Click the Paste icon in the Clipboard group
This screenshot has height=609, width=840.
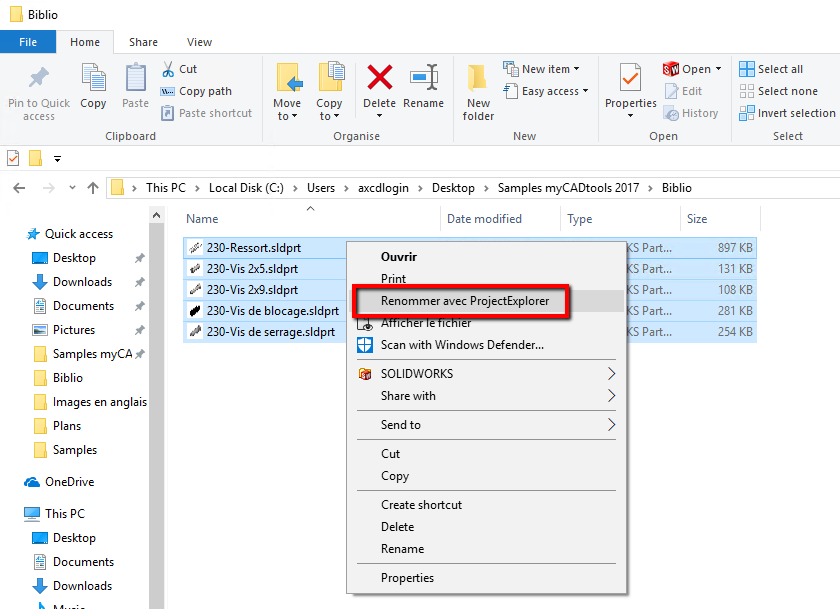coord(134,84)
